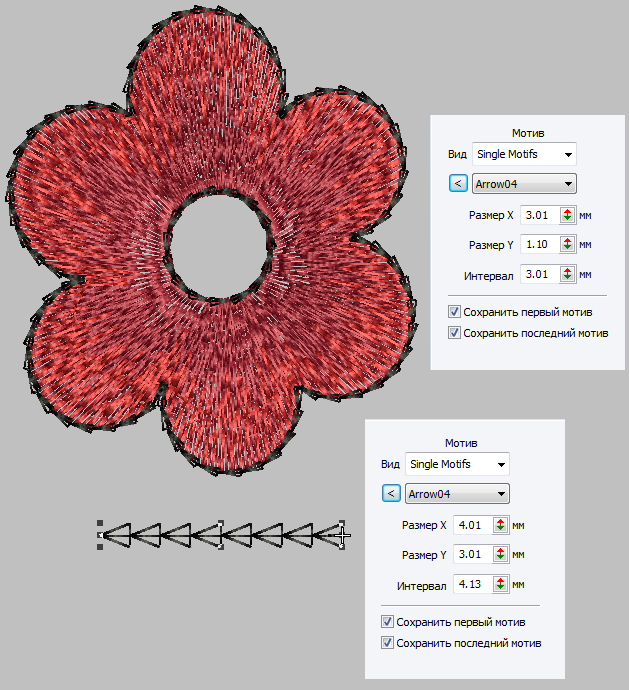
Task: Click the Размер X input field showing 4.01
Action: tap(471, 524)
